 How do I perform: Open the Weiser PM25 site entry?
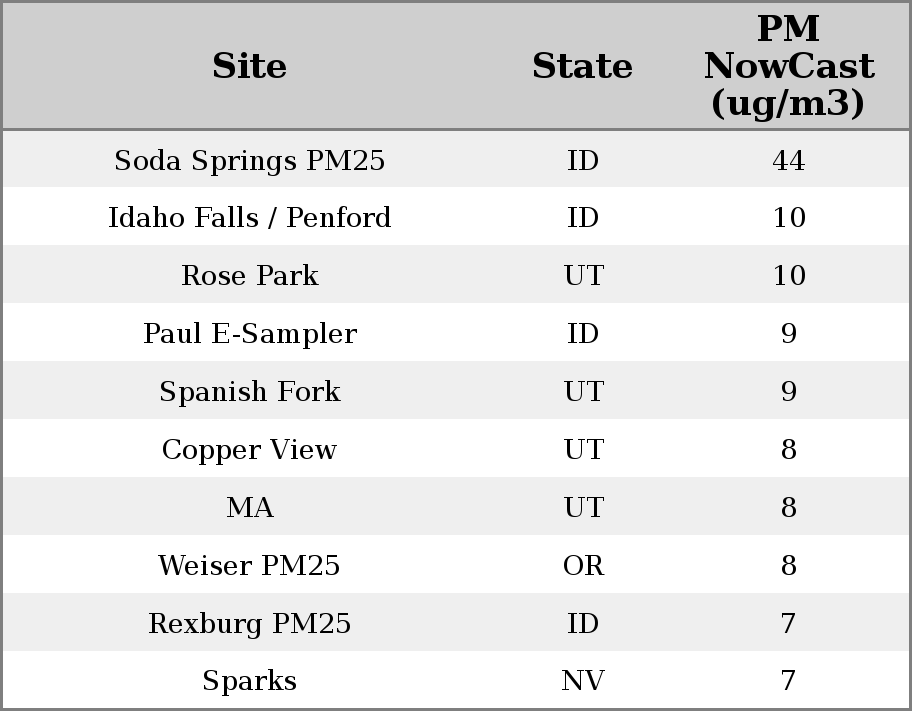[250, 566]
